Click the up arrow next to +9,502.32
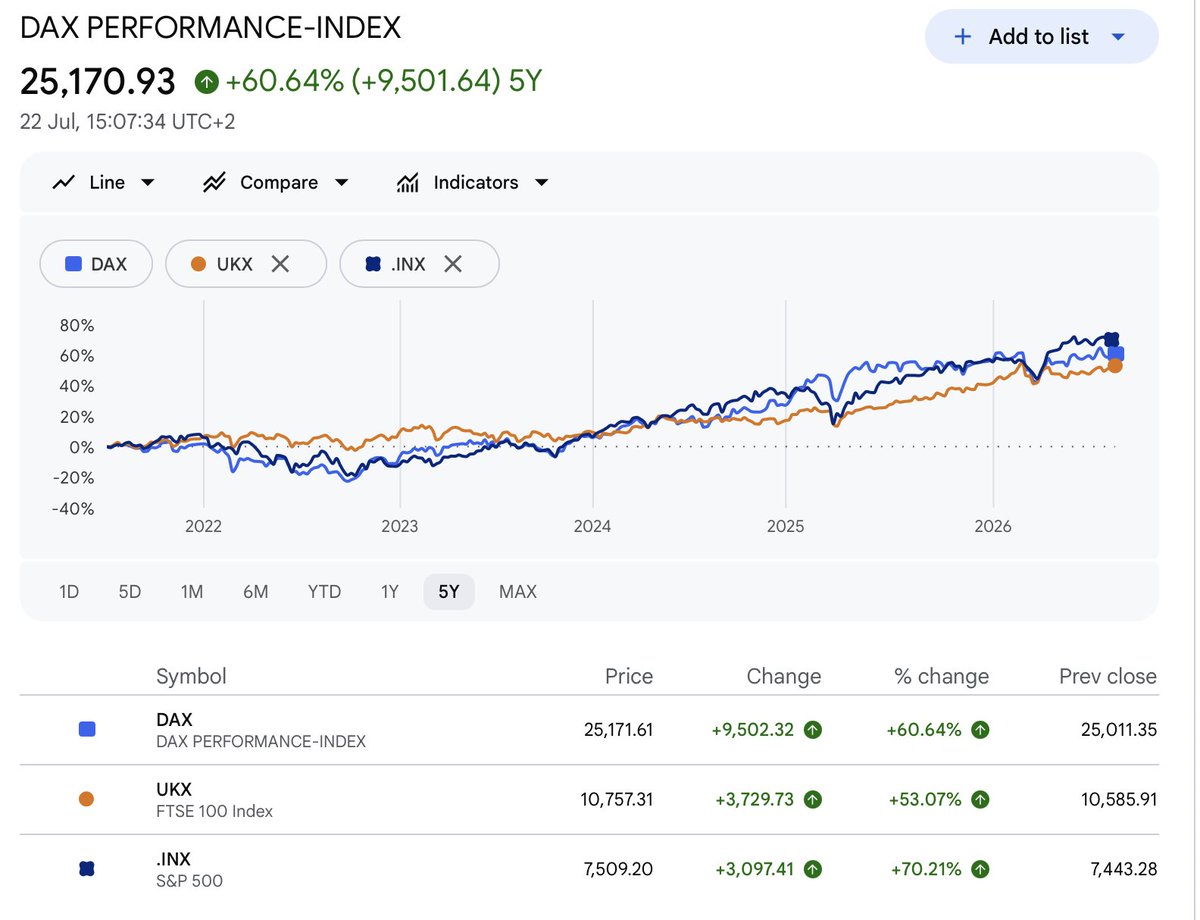This screenshot has height=920, width=1200. pos(813,730)
